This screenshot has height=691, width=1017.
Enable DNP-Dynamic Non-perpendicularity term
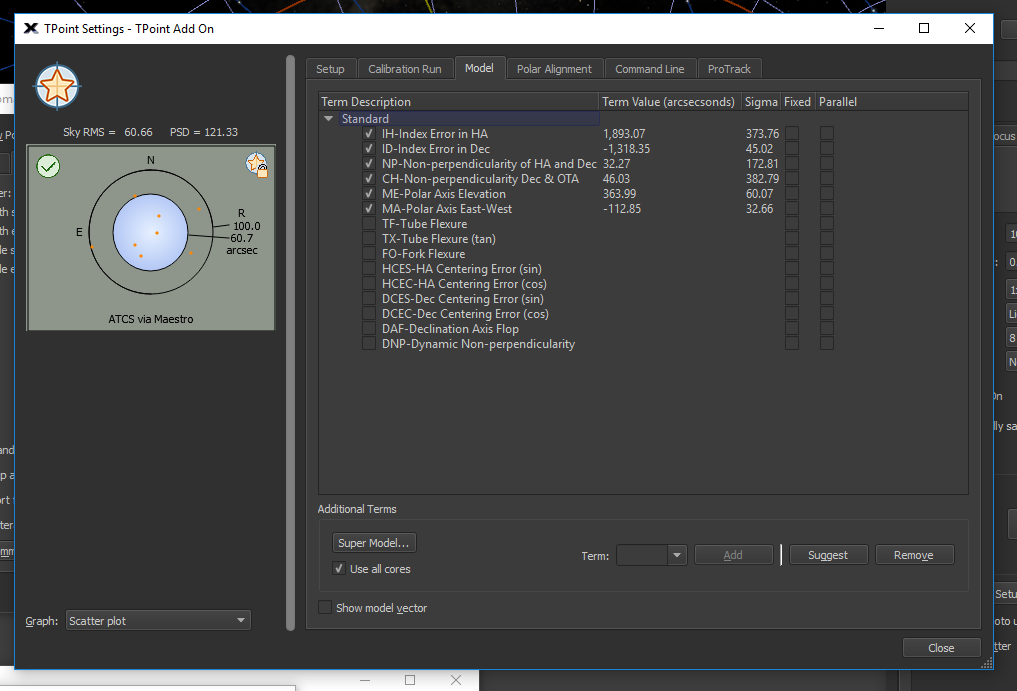coord(369,343)
